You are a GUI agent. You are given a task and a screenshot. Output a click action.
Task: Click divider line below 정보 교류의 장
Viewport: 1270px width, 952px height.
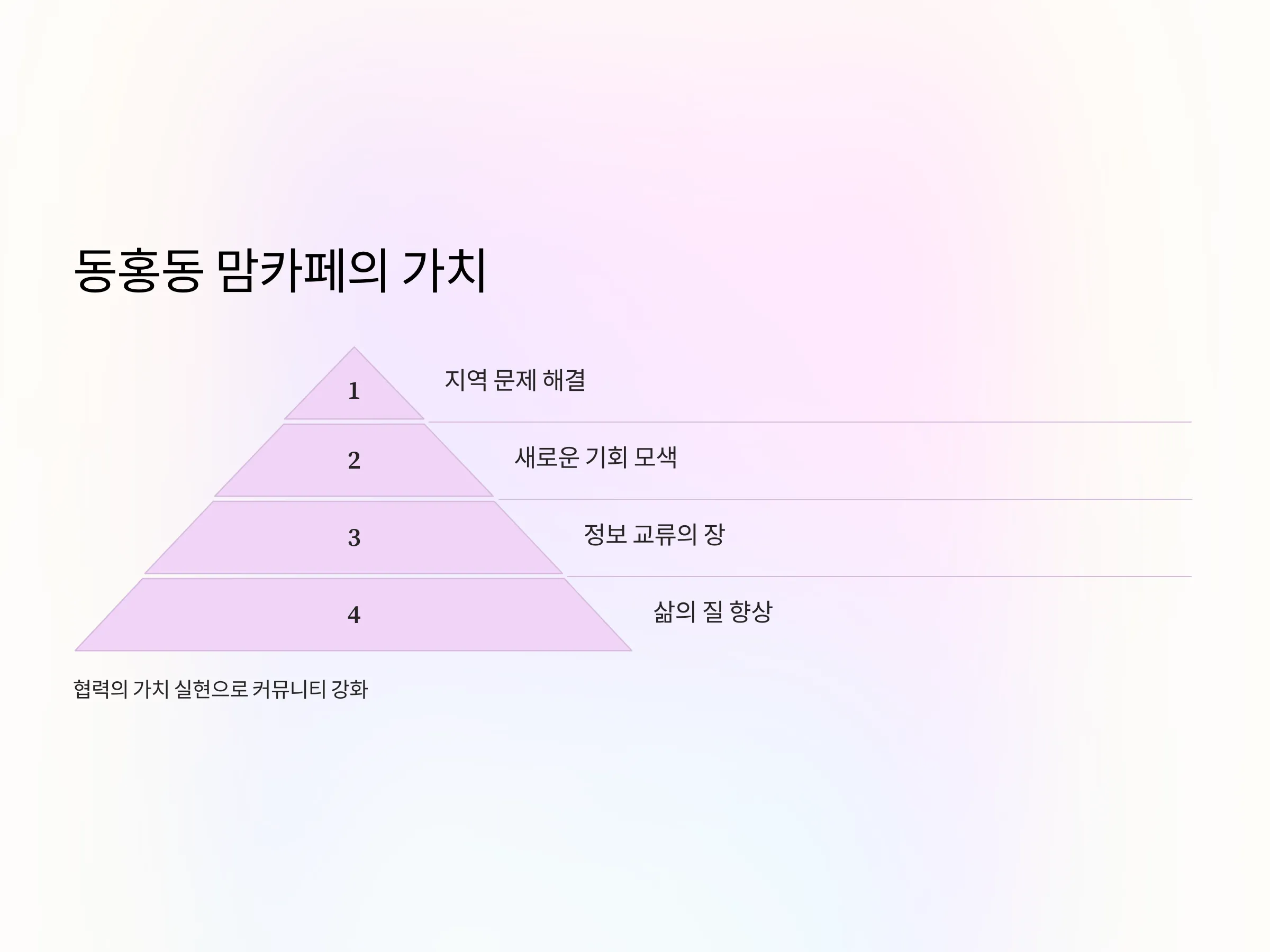coord(879,576)
